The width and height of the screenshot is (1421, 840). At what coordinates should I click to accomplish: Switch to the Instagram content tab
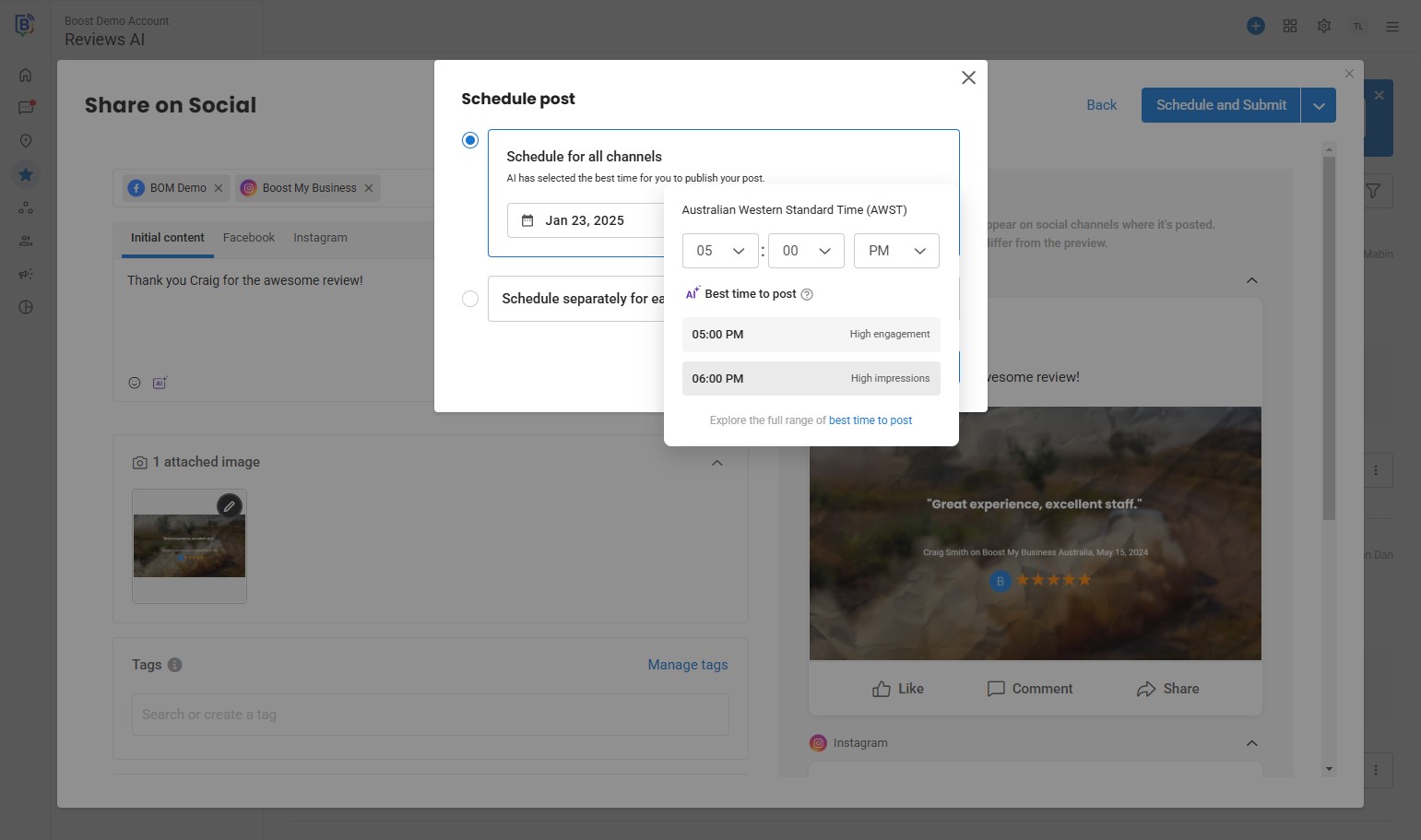coord(320,238)
